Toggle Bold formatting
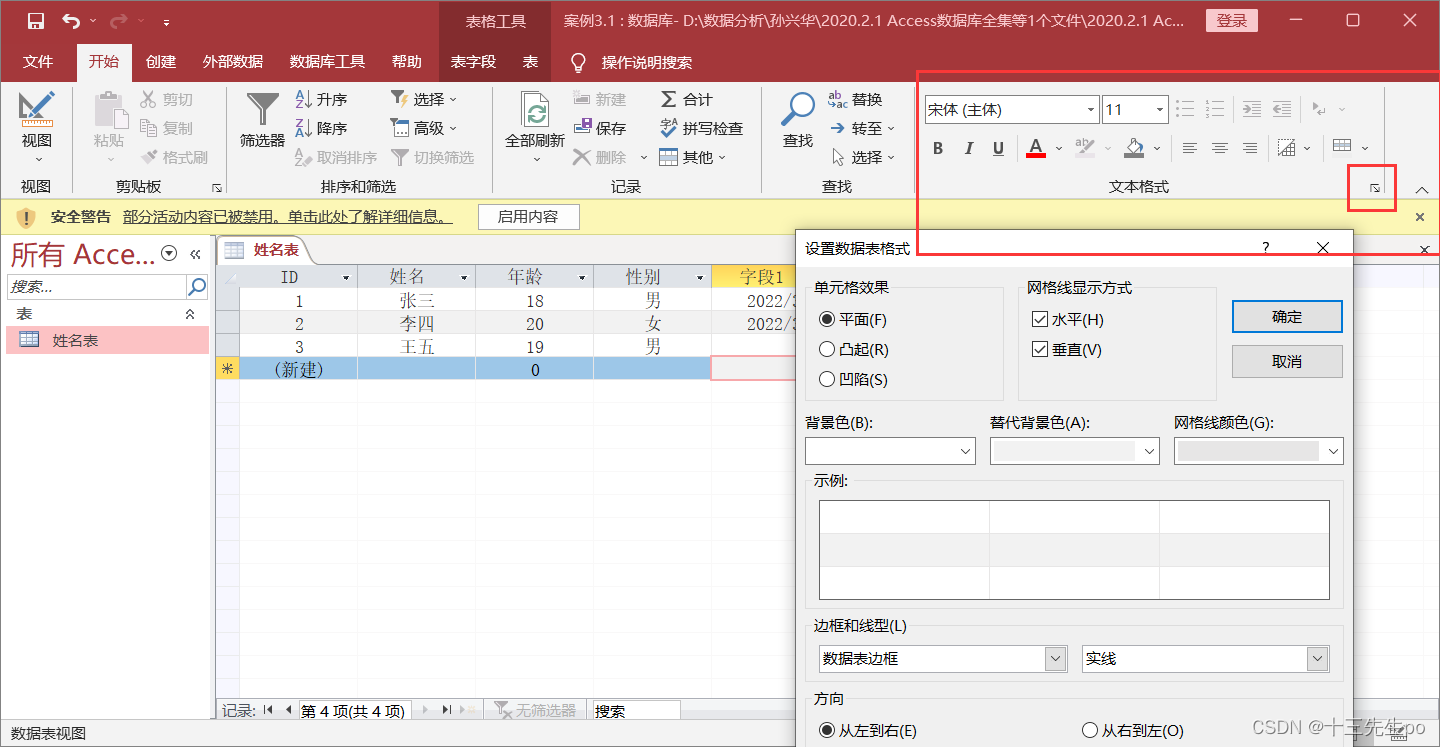The height and width of the screenshot is (747, 1440). pos(938,148)
